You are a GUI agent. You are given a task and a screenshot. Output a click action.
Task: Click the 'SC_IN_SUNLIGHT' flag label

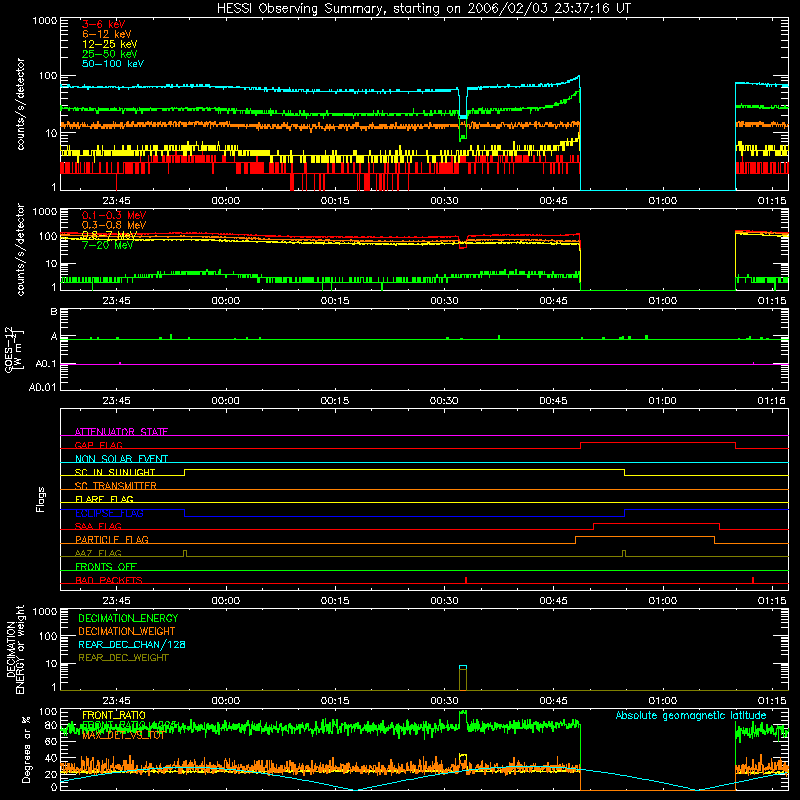(x=115, y=472)
